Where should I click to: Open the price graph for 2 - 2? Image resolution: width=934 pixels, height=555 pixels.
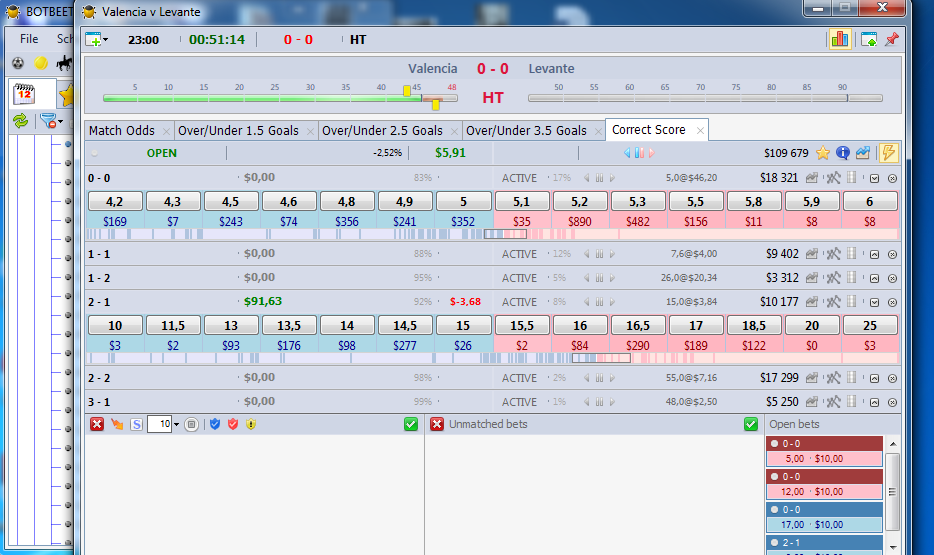[811, 378]
